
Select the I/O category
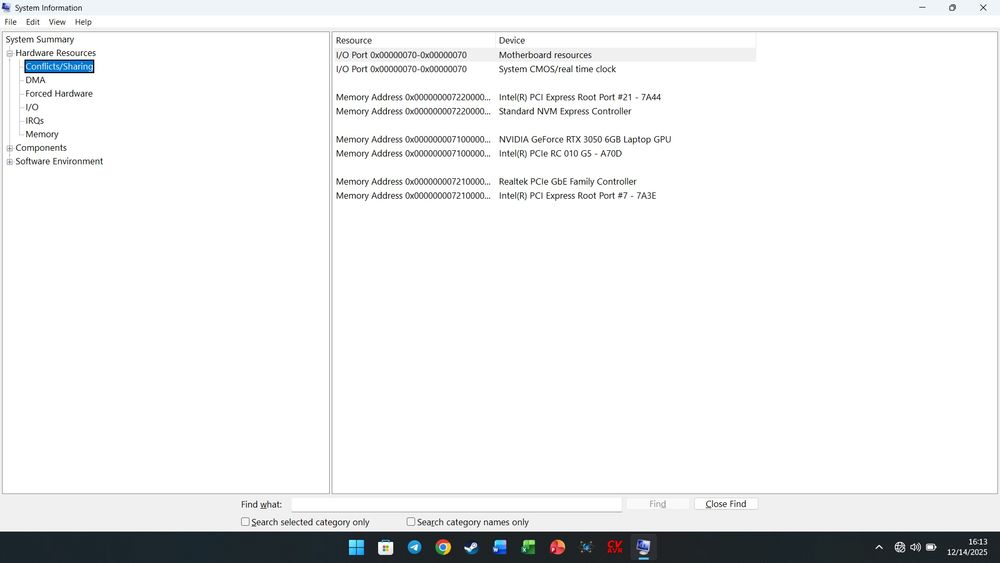point(32,107)
